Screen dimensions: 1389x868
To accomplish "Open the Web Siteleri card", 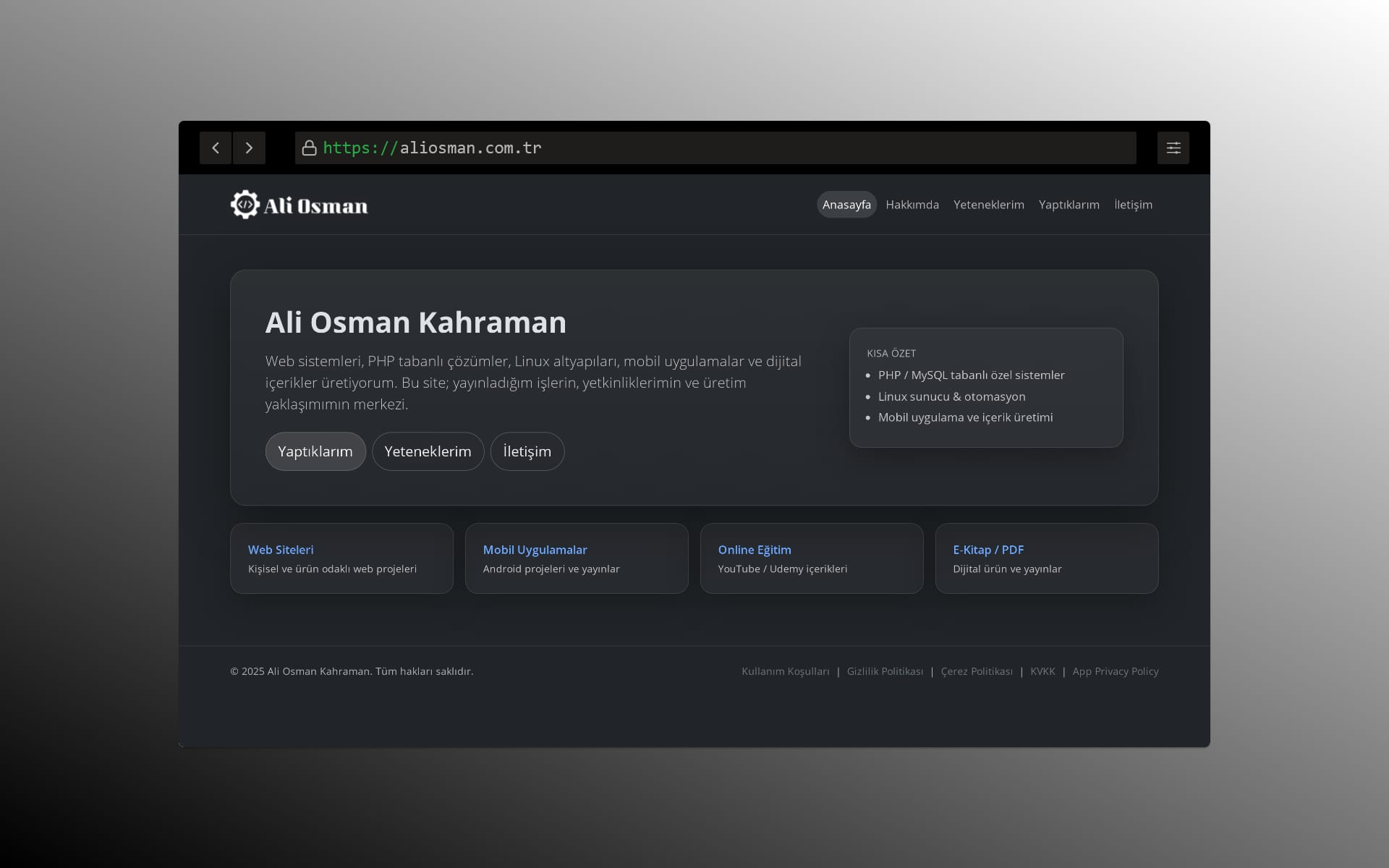I will [x=341, y=558].
